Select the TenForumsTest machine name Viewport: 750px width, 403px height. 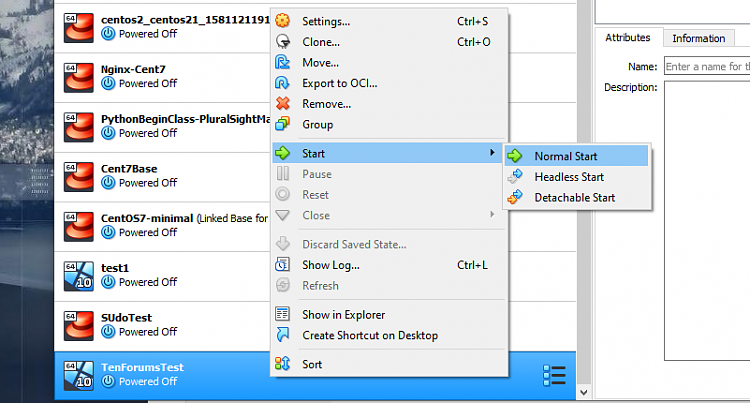[142, 367]
